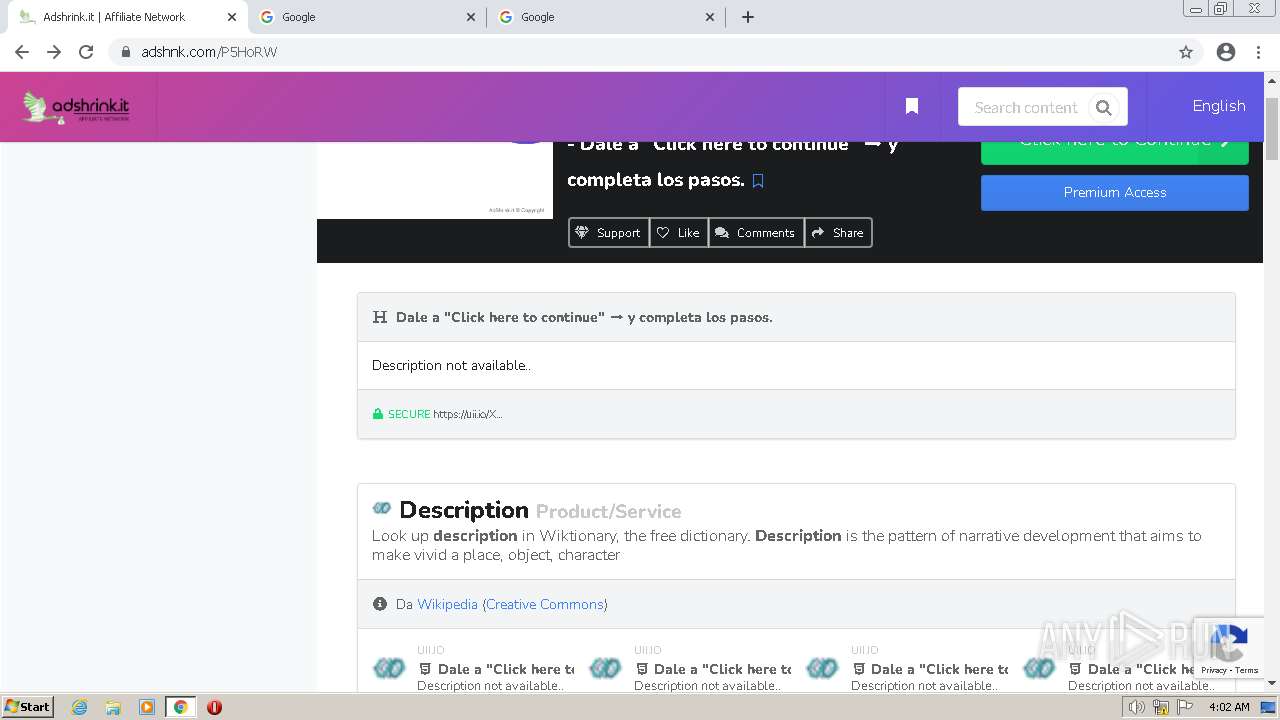Click the lock icon in address bar
1280x720 pixels.
pyautogui.click(x=126, y=52)
